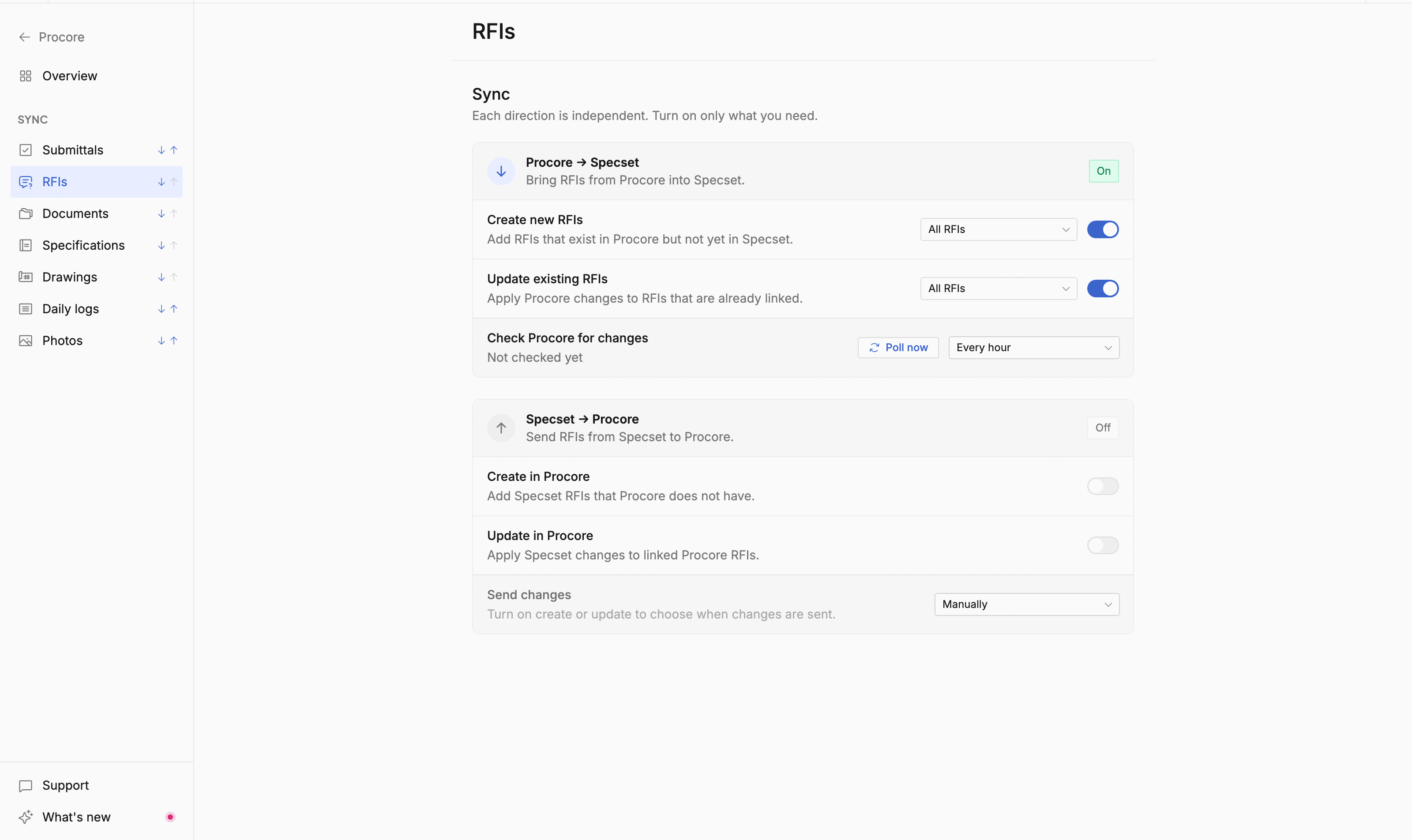Click the RFIs chat icon in sidebar
Viewport: 1412px width, 840px height.
pos(26,182)
